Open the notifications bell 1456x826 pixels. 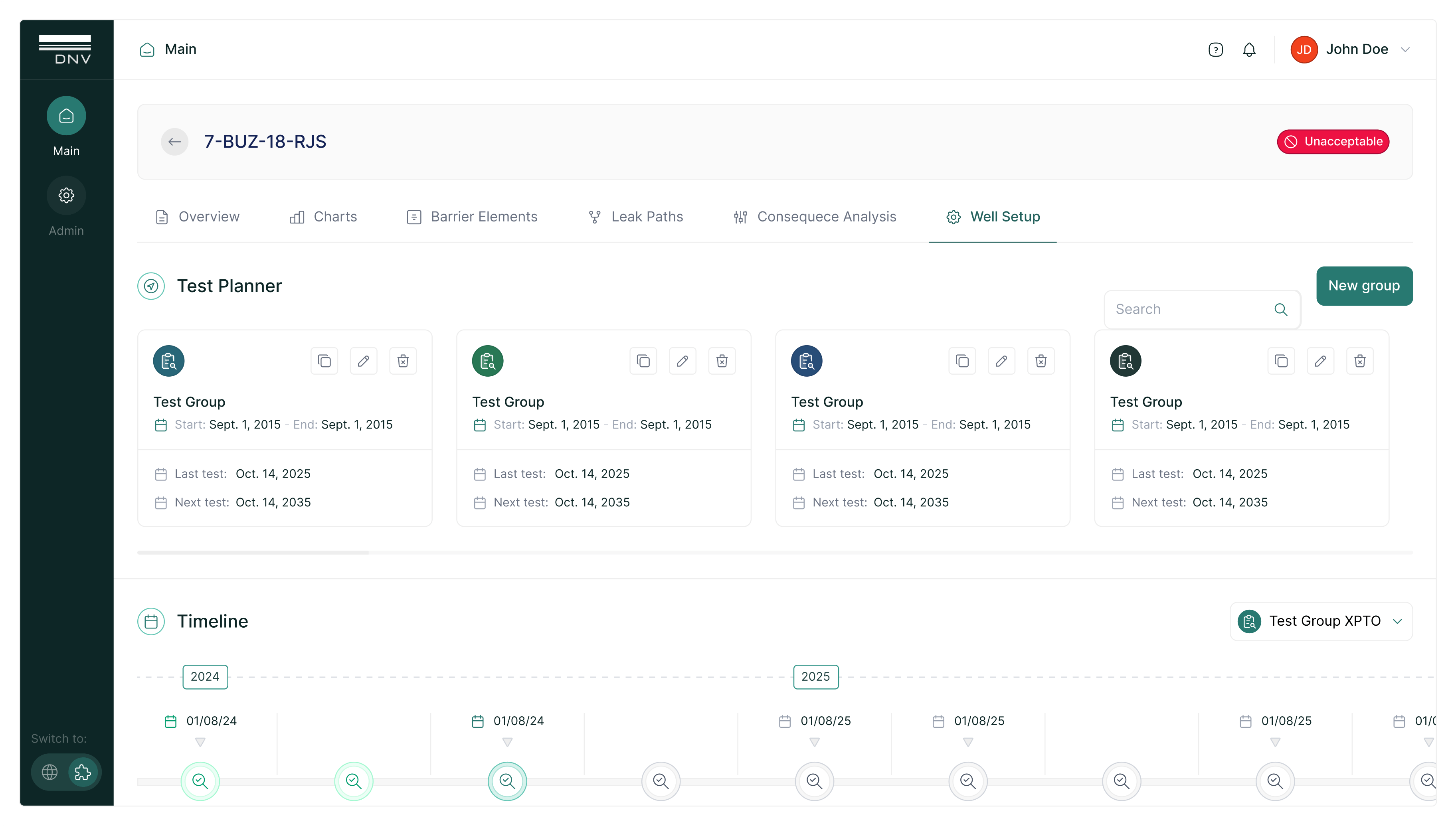[1249, 50]
